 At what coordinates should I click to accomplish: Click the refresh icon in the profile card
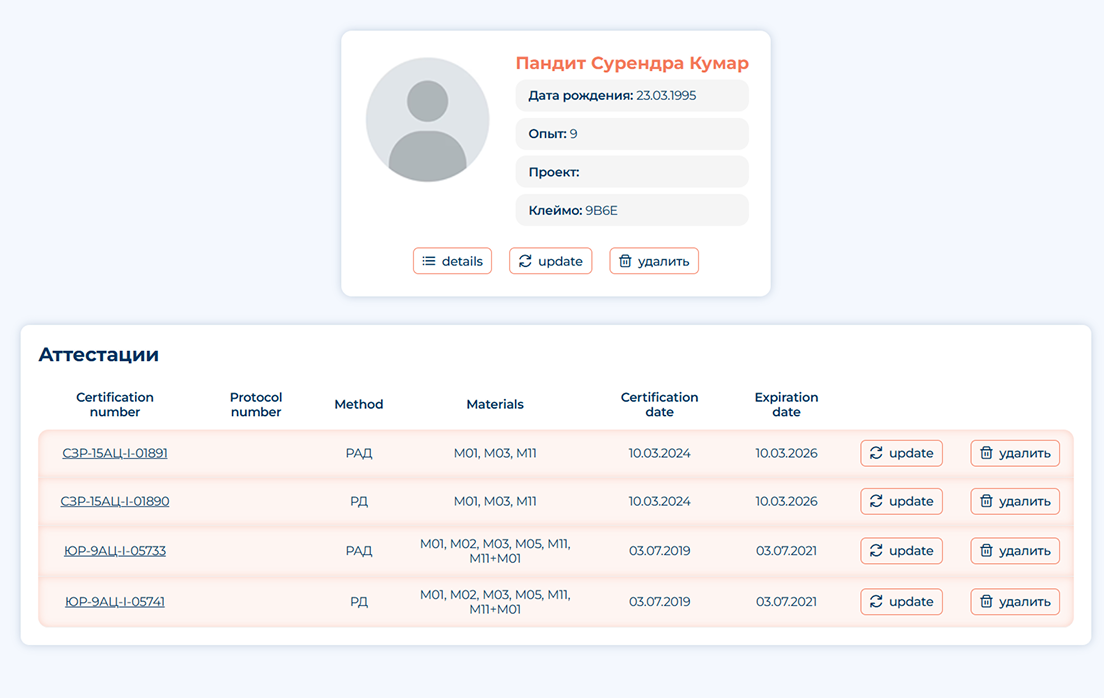(x=525, y=261)
